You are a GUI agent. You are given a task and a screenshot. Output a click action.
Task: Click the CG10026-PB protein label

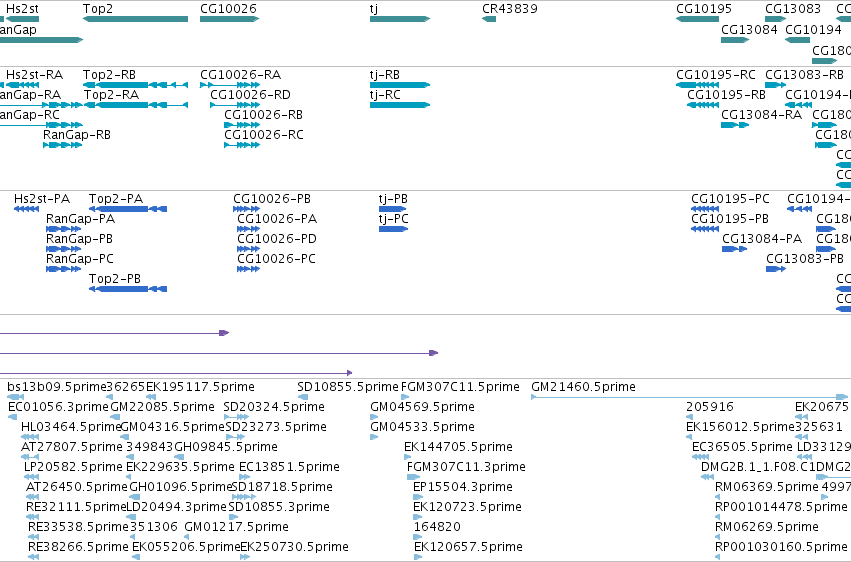272,199
